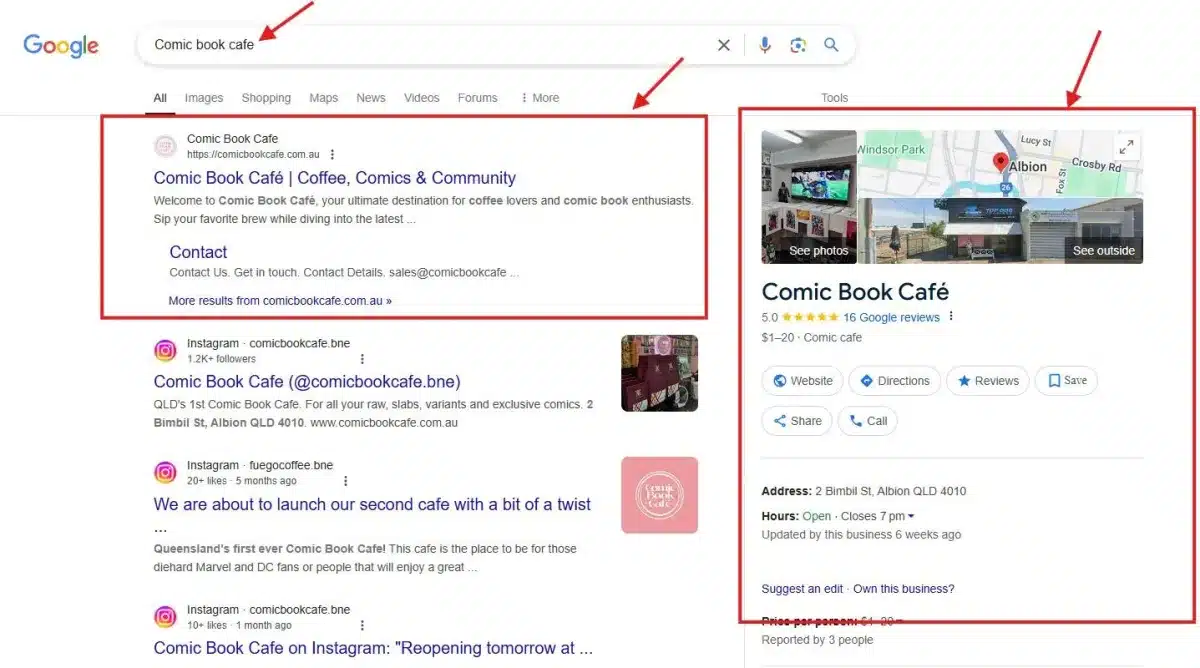1200x668 pixels.
Task: Switch to the Shopping tab
Action: pyautogui.click(x=266, y=98)
